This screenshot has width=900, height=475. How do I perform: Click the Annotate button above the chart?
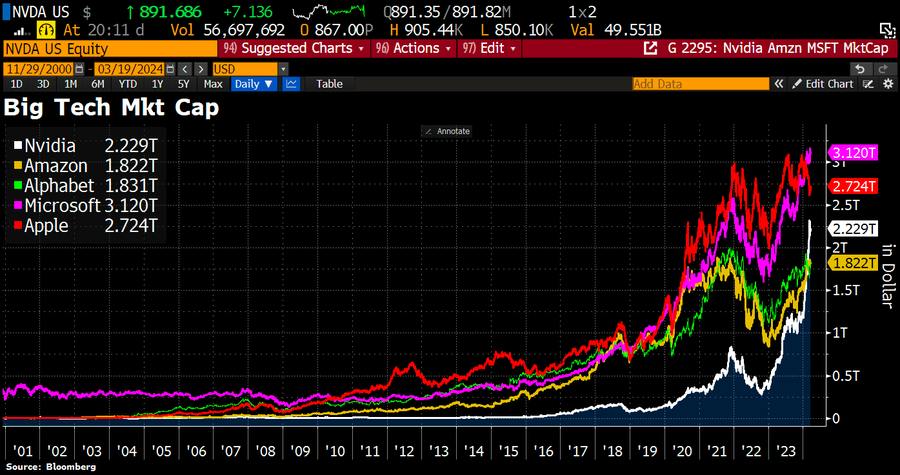coord(447,131)
